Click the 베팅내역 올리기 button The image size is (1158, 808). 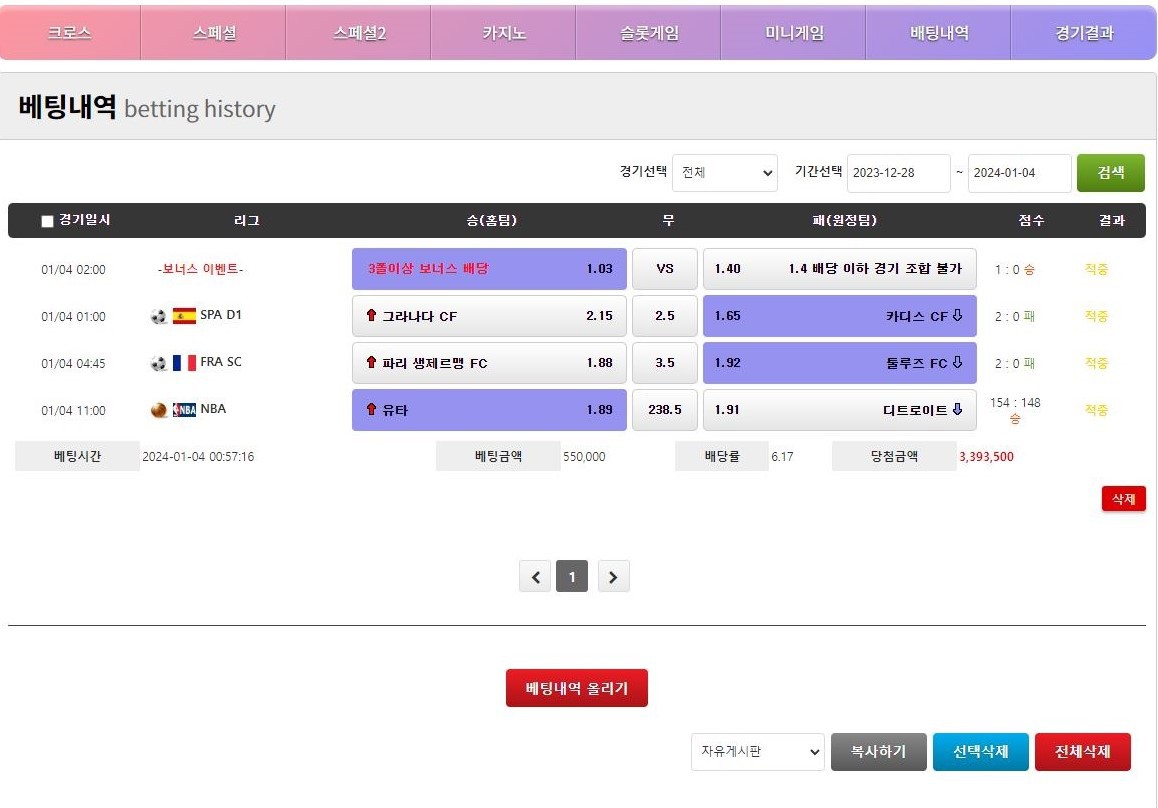pyautogui.click(x=576, y=688)
